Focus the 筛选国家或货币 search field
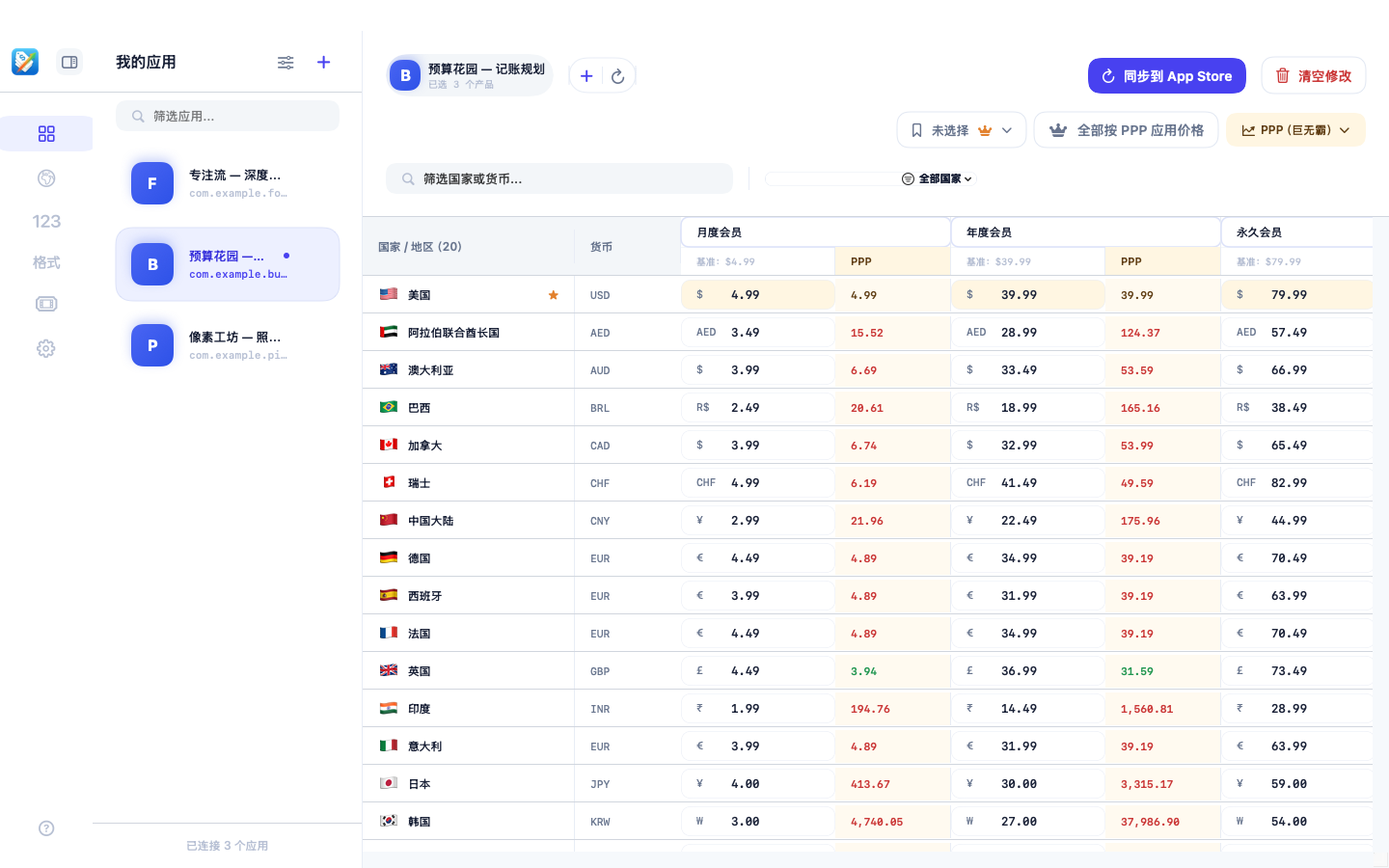This screenshot has width=1389, height=868. pos(559,178)
